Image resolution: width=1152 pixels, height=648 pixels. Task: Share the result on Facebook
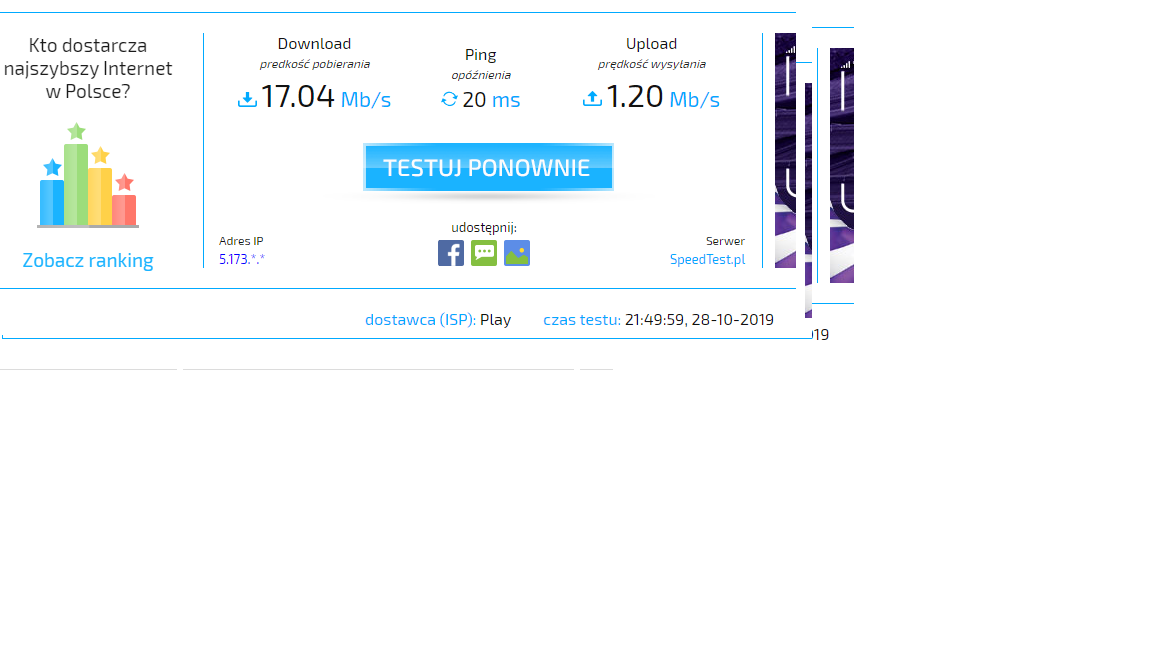tap(450, 253)
